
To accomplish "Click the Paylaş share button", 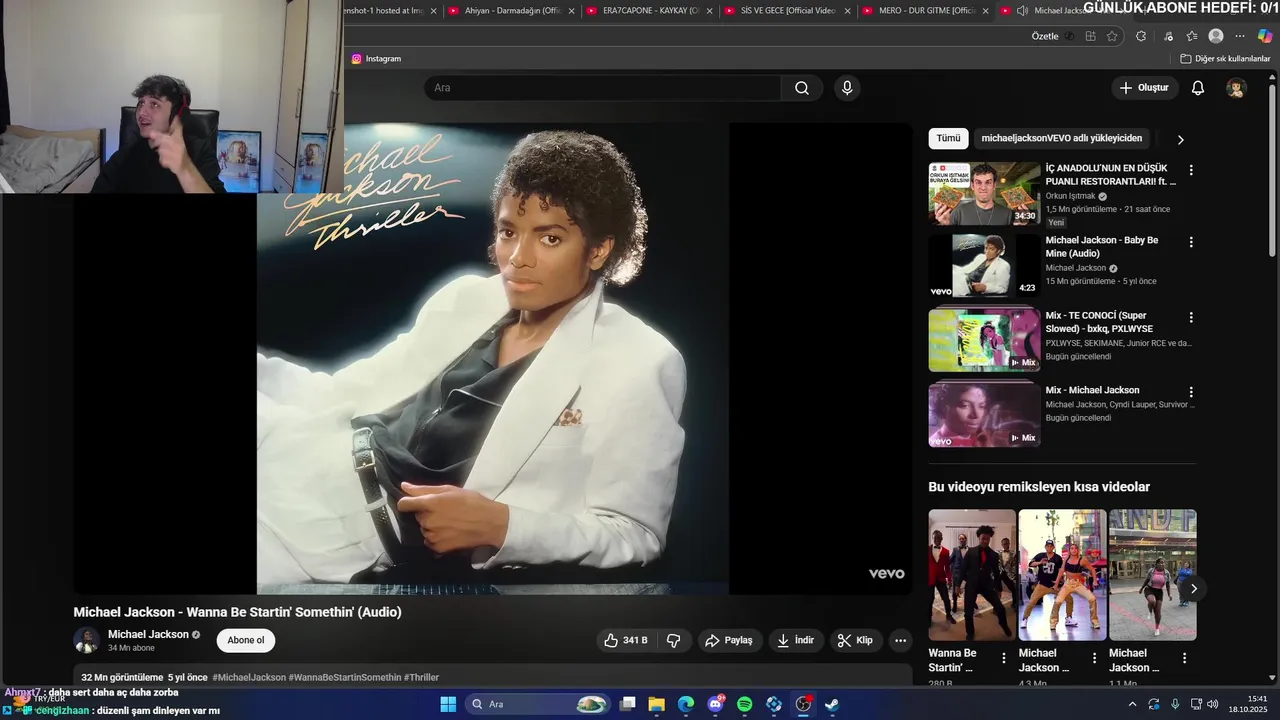I will [x=729, y=640].
